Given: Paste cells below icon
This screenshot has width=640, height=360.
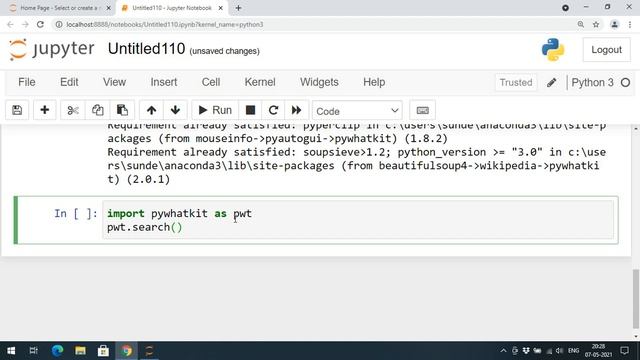Looking at the screenshot, I should coord(122,110).
